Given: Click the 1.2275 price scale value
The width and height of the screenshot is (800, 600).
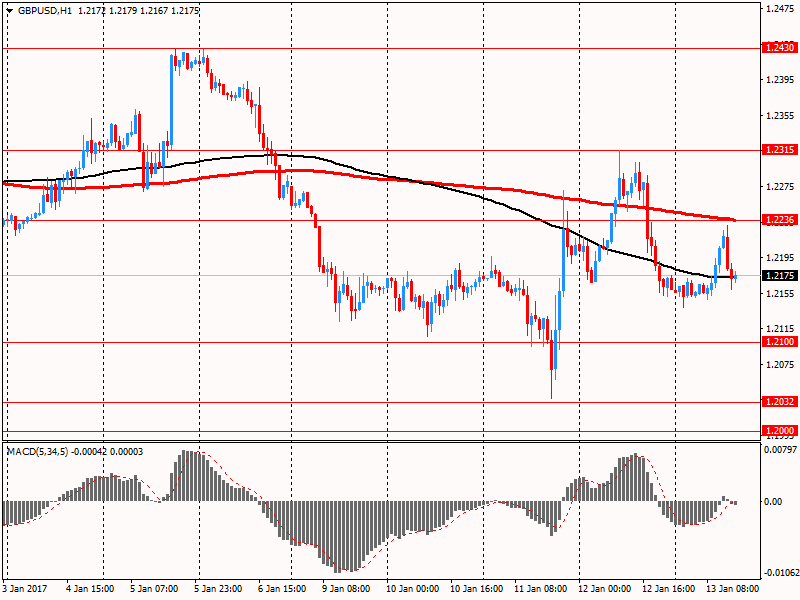Looking at the screenshot, I should coord(780,187).
